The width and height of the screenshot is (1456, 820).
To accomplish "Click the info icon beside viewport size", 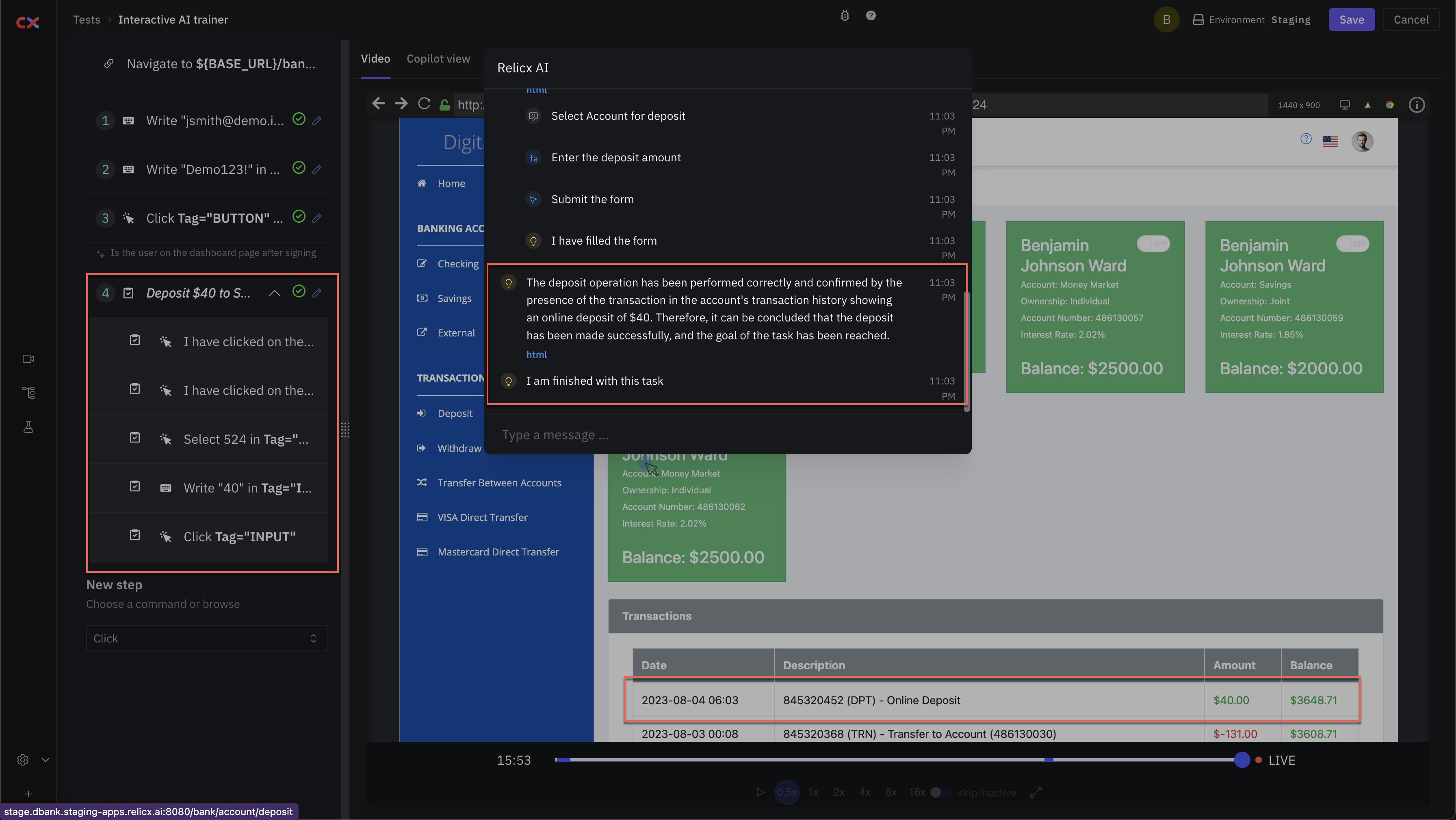I will click(1417, 104).
